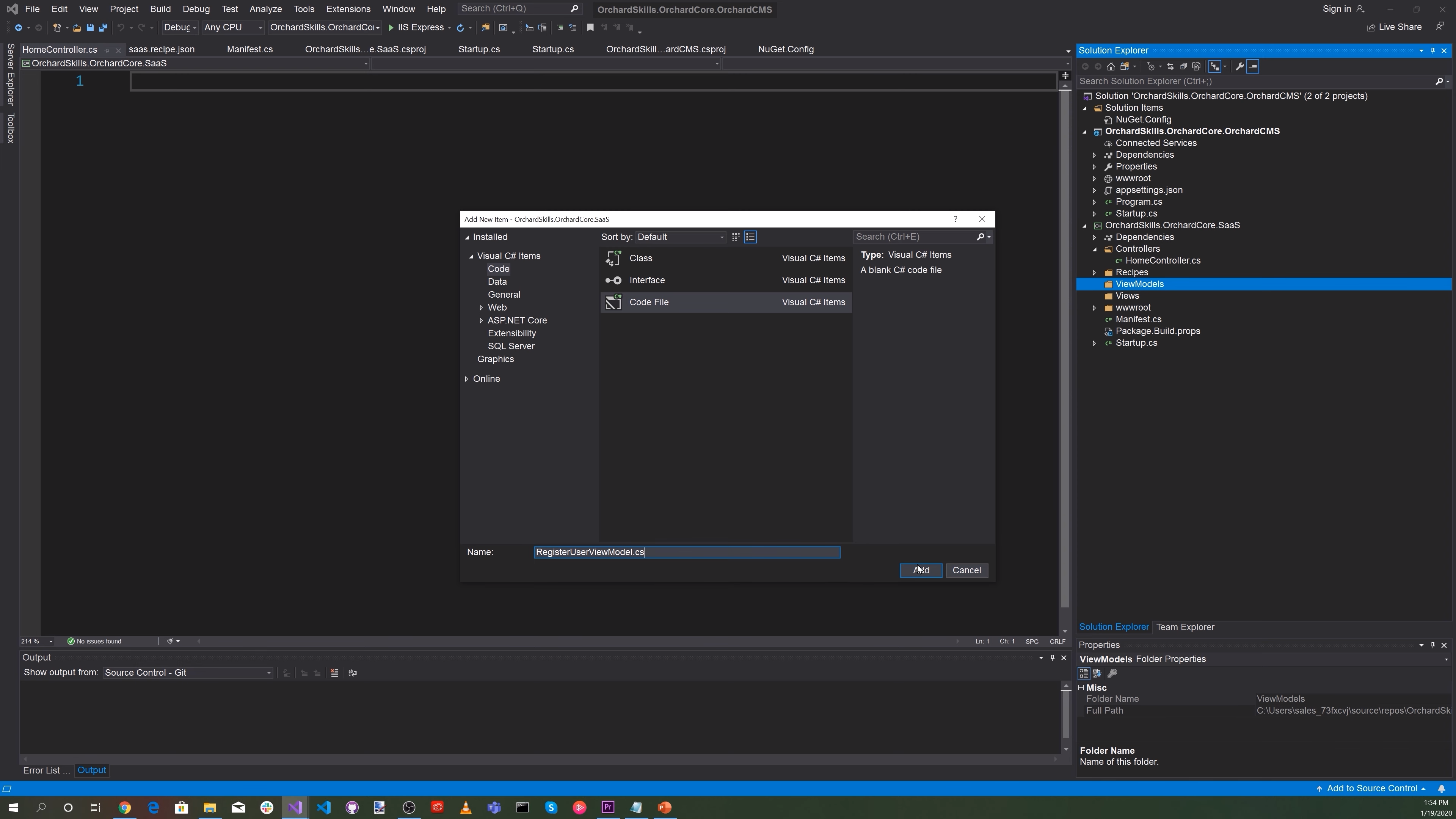Switch dialog to medium icons list view
Screen dimensions: 1456x819
[751, 237]
